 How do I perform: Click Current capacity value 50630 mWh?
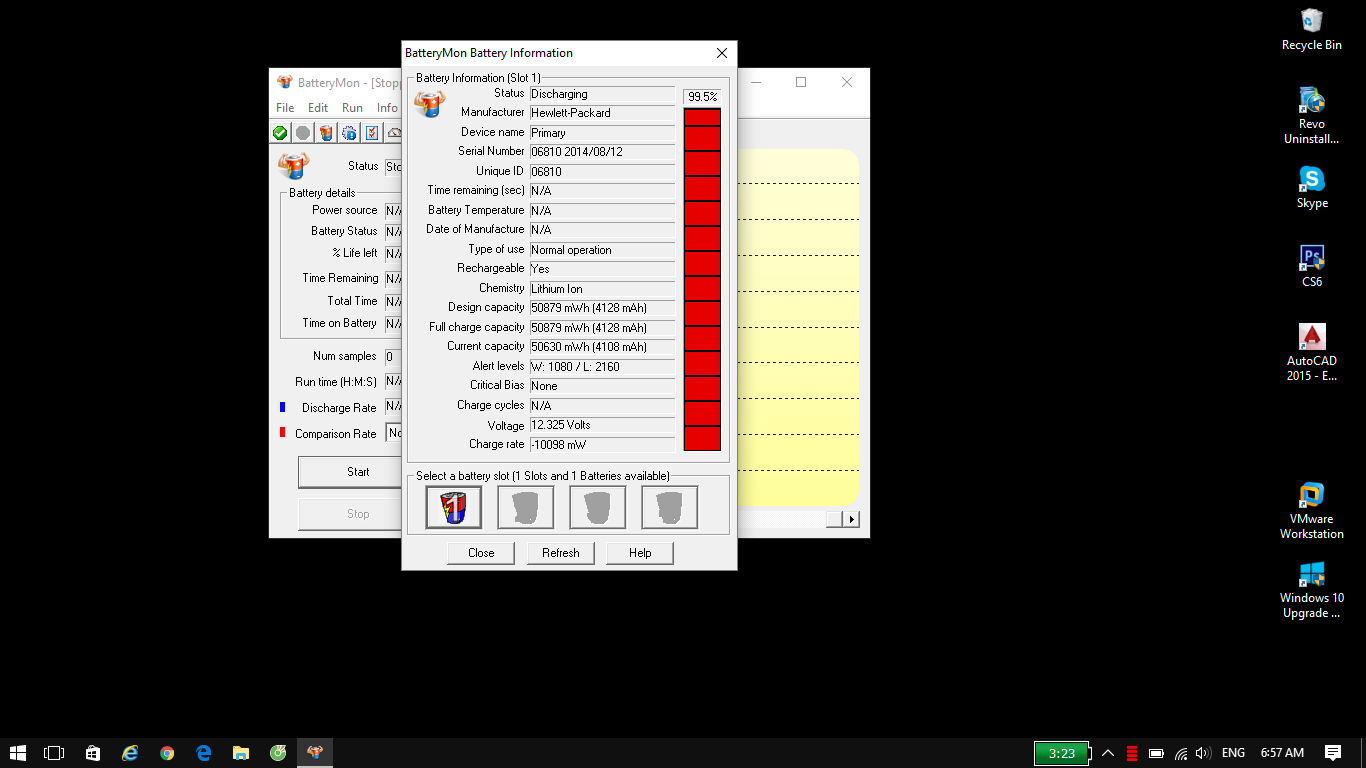coord(602,347)
